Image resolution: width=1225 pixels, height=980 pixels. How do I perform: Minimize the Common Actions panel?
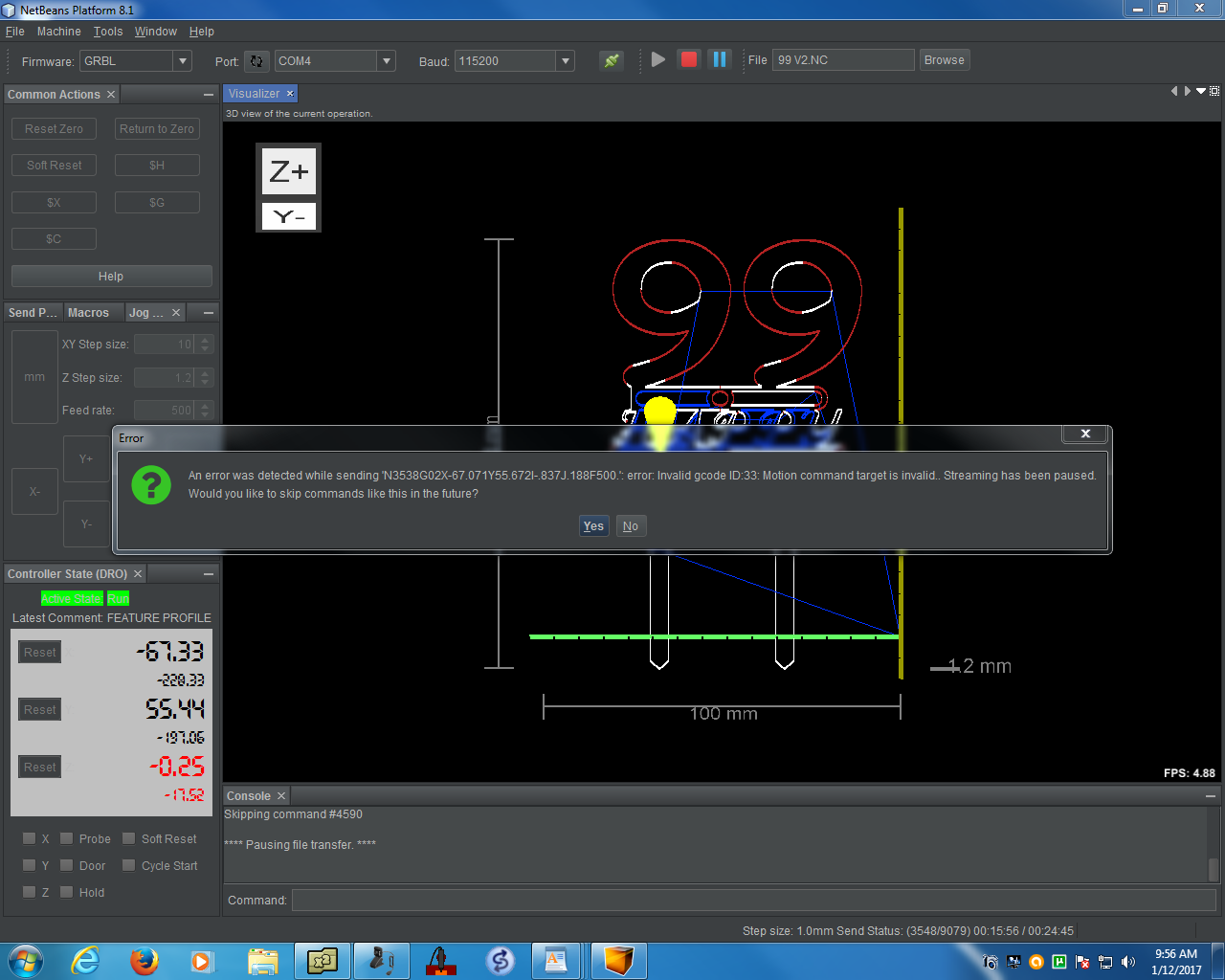tap(209, 95)
